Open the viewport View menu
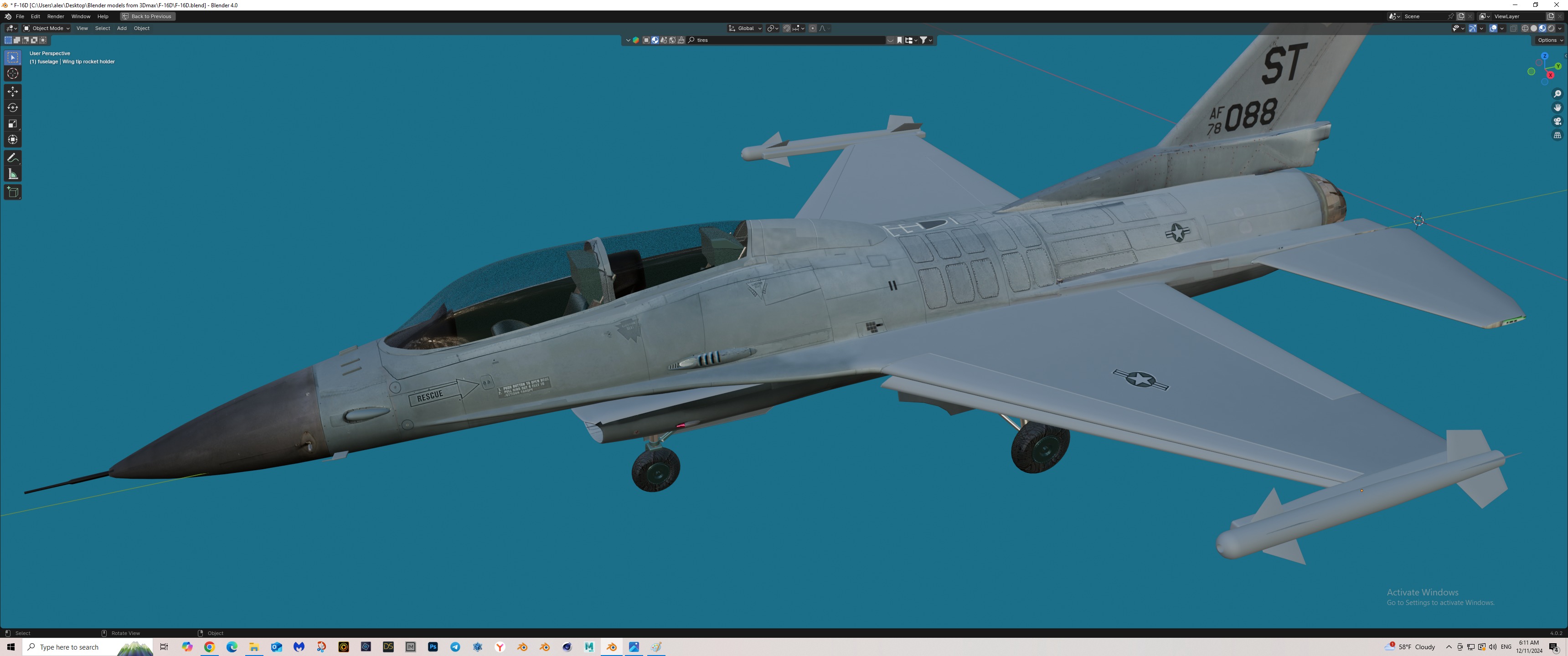Viewport: 1568px width, 656px height. (82, 29)
